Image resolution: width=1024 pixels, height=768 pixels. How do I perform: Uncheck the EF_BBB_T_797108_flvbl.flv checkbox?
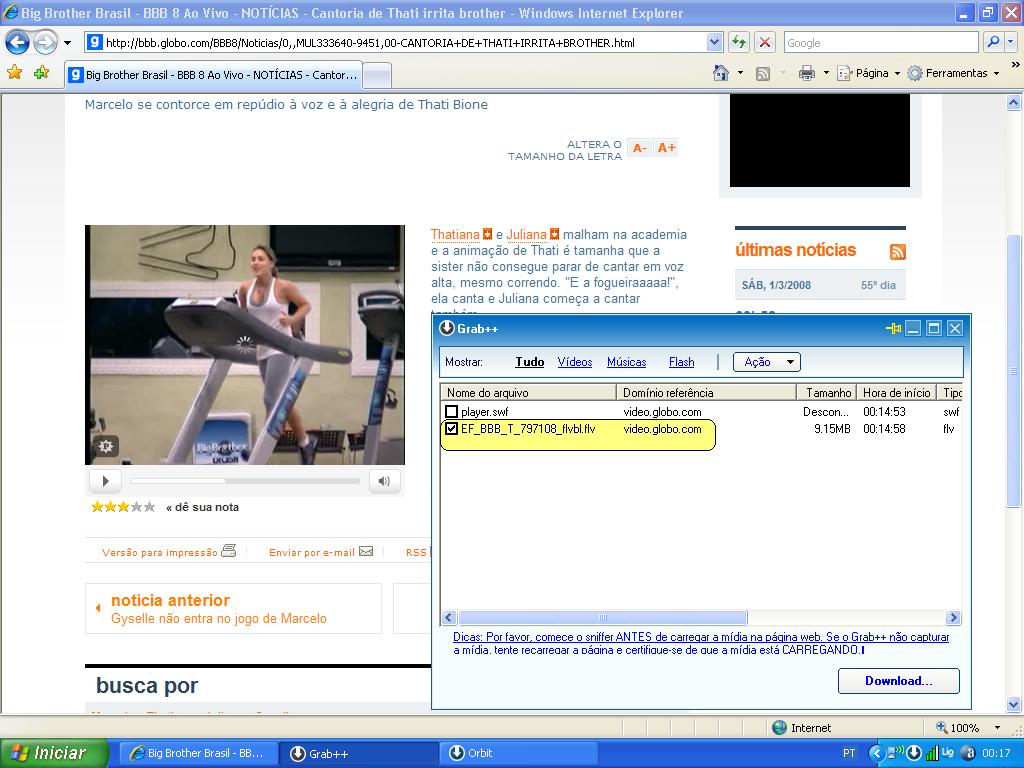451,429
